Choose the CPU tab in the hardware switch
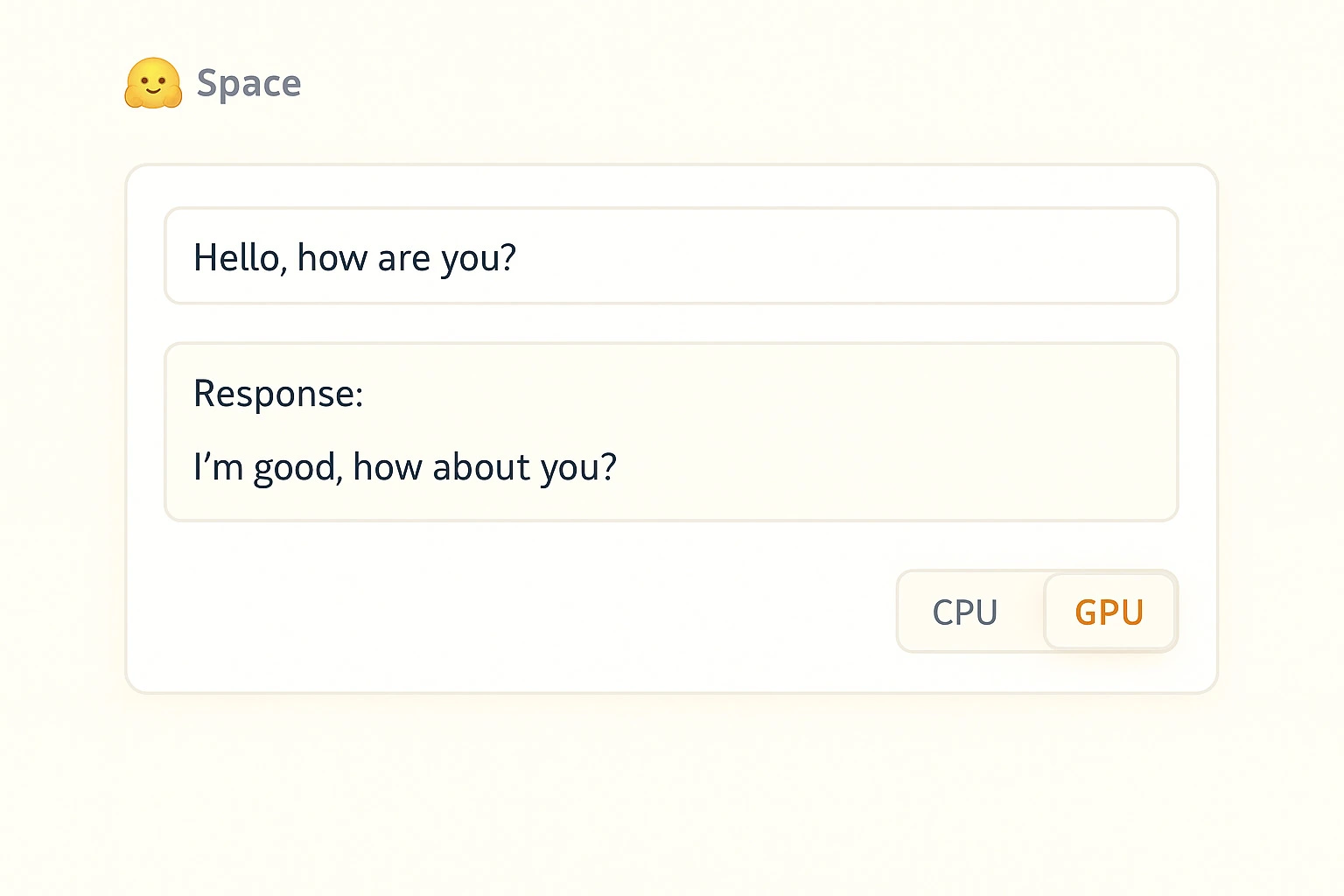 (964, 612)
